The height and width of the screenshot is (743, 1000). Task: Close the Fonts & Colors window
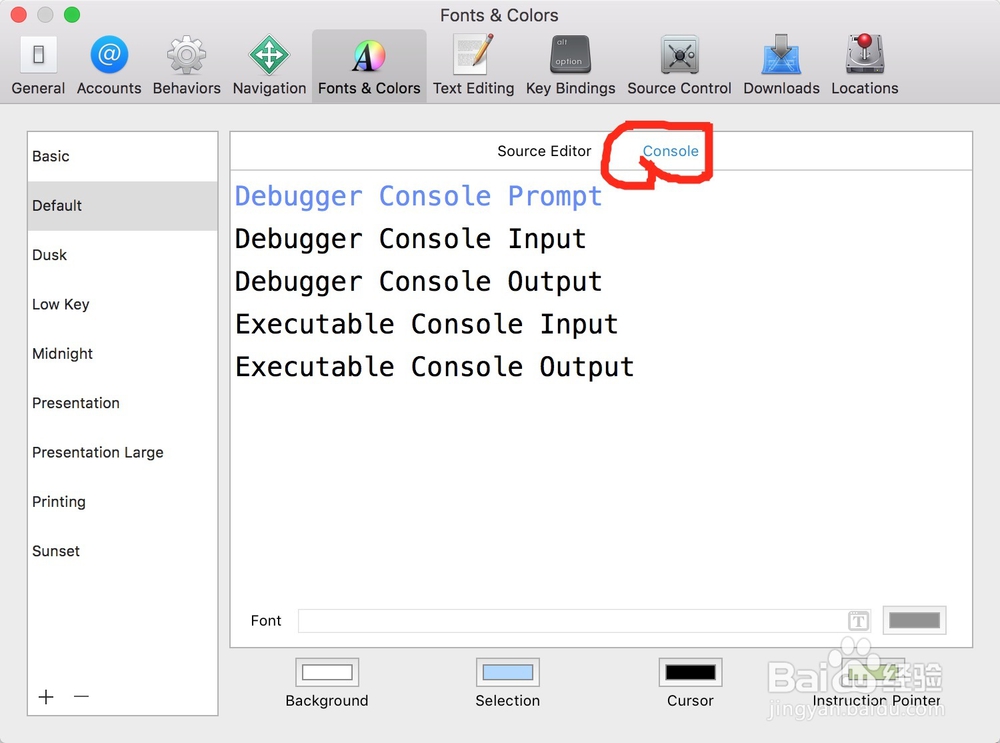point(18,15)
